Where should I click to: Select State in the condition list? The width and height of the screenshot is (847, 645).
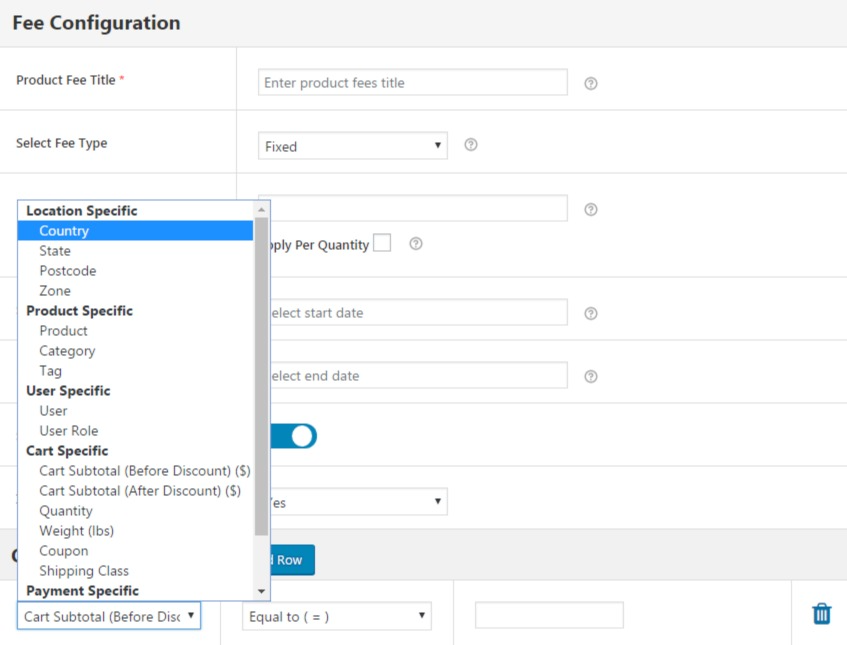[135, 251]
